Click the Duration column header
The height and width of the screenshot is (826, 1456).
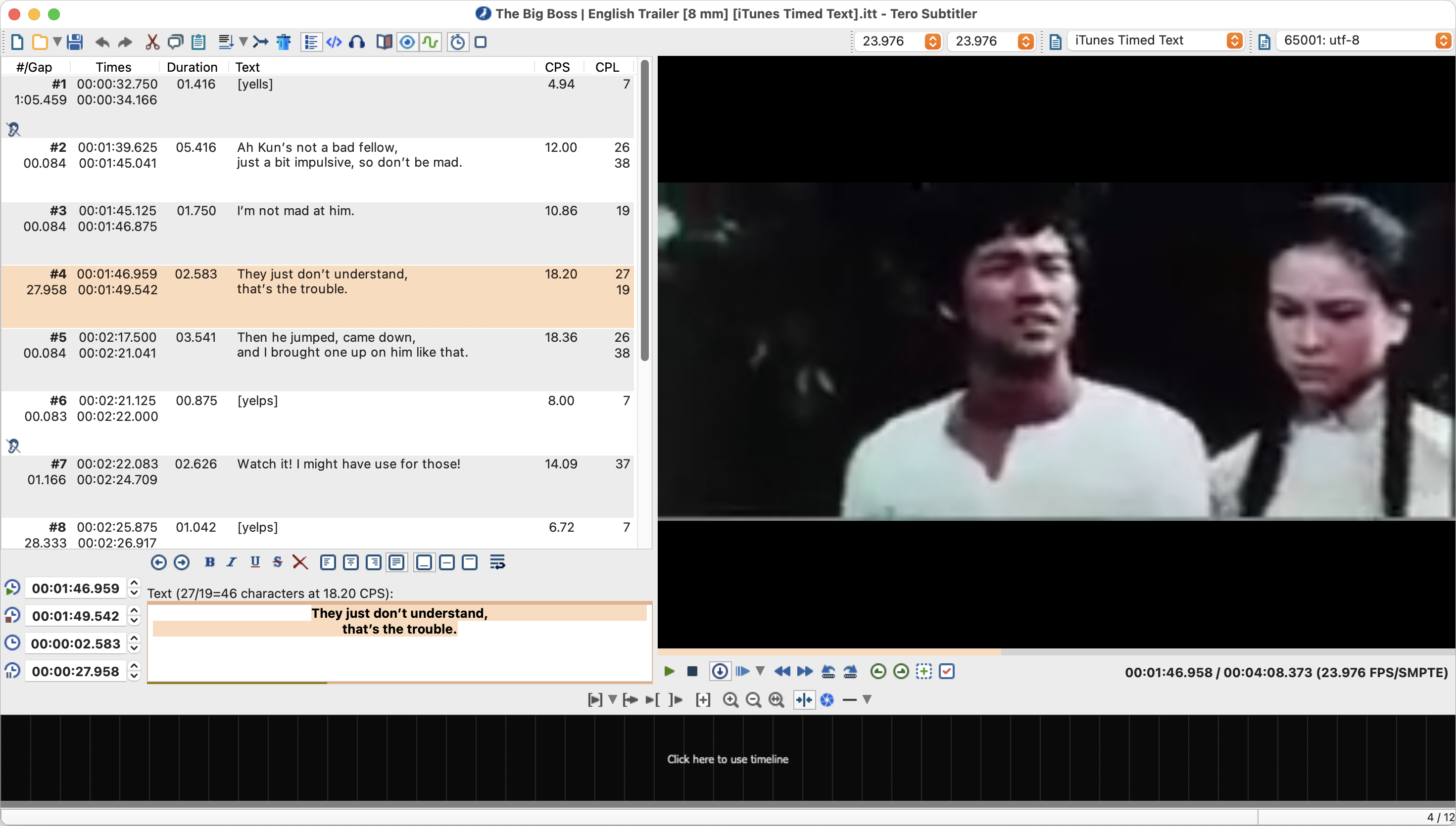pos(192,67)
